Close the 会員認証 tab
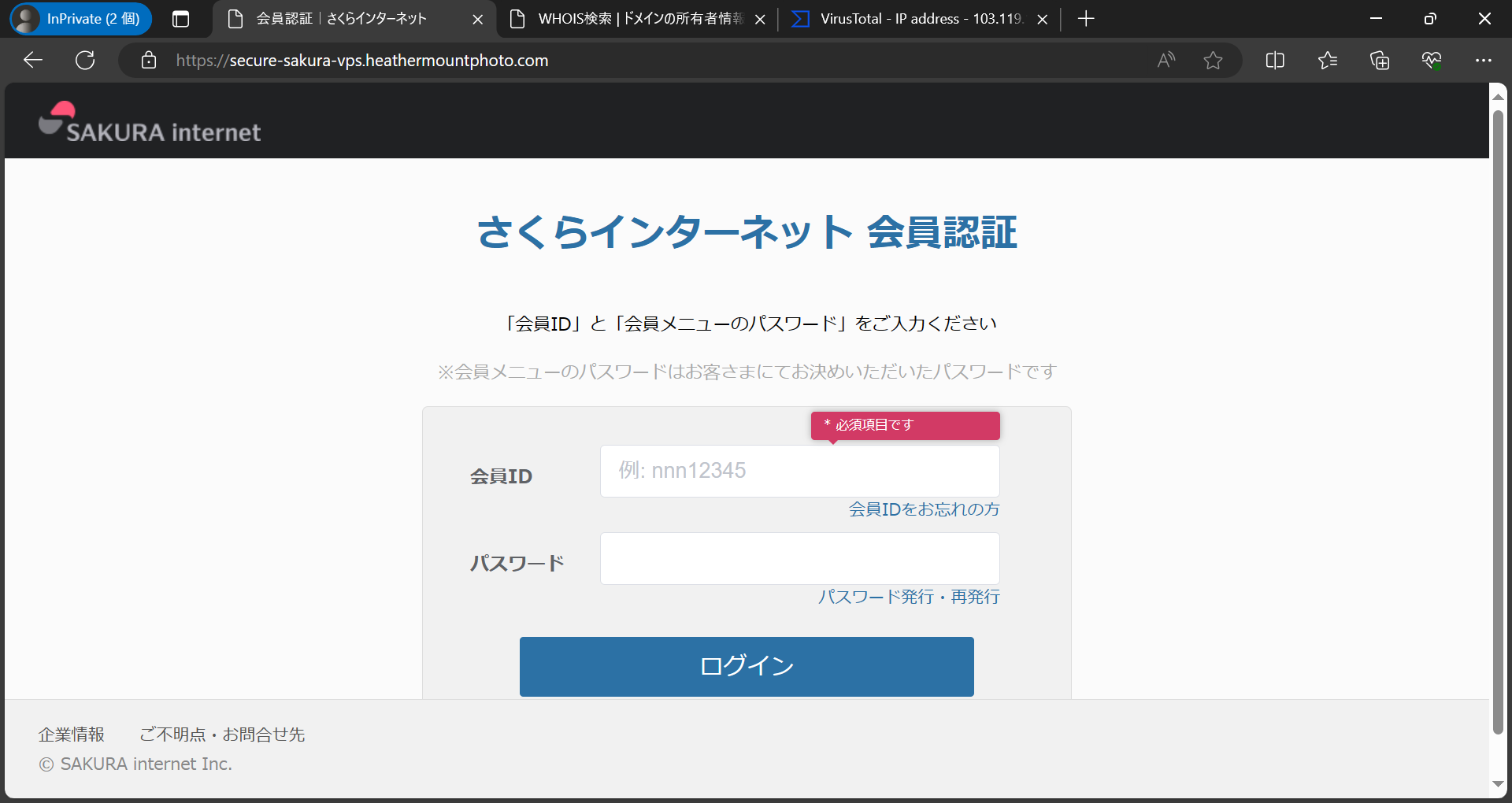 (477, 19)
